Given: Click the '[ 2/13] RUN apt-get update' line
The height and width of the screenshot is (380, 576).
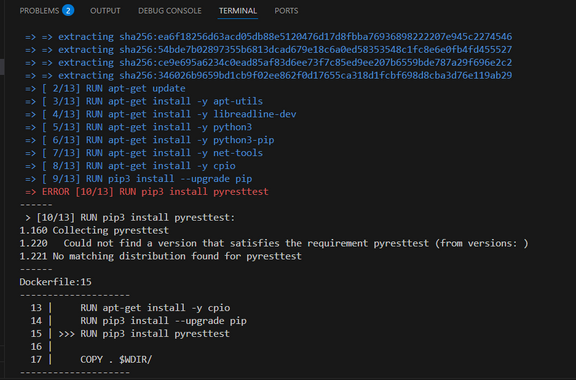Looking at the screenshot, I should point(114,88).
